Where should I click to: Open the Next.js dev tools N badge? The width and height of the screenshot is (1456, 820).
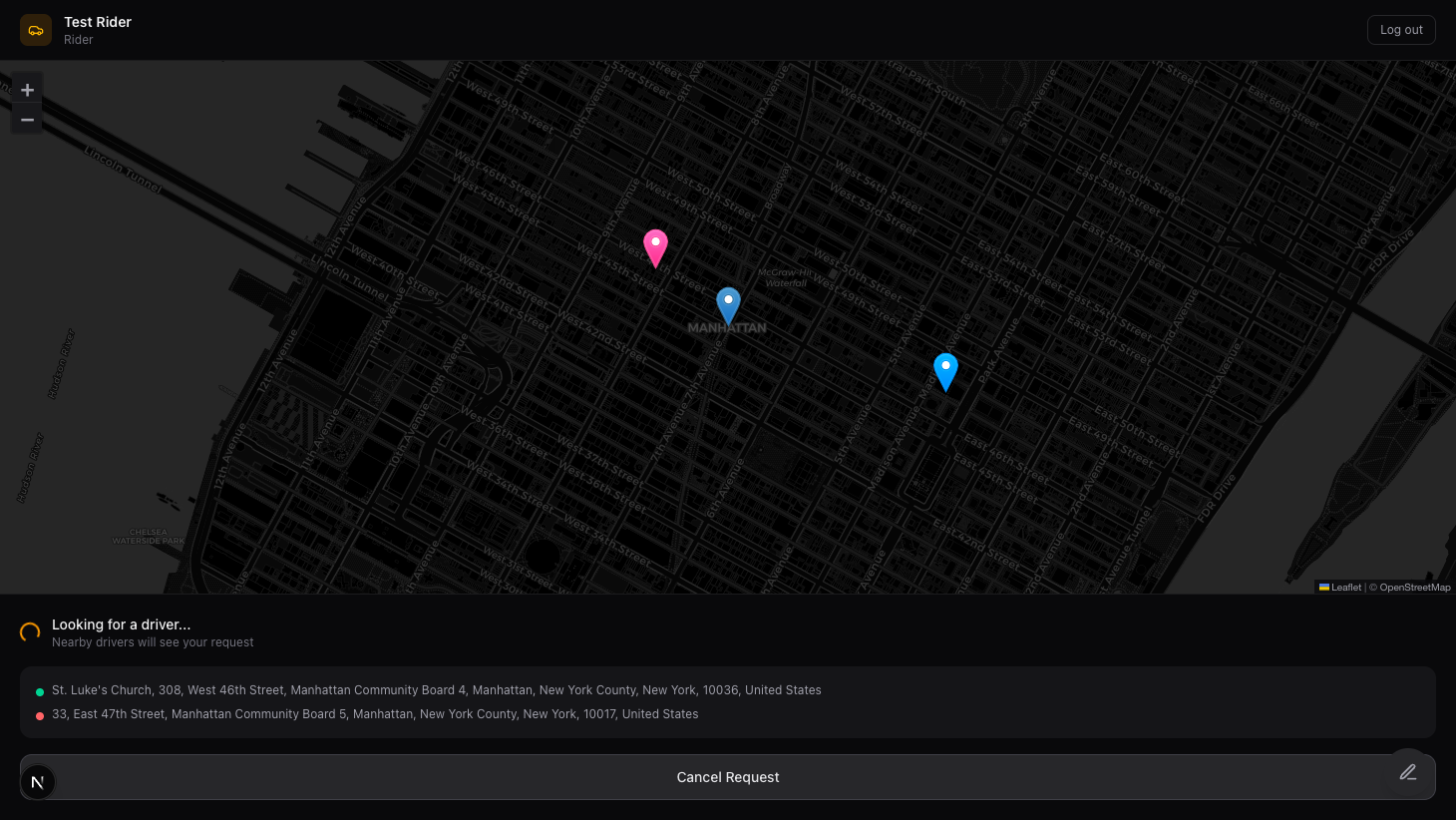click(x=38, y=782)
